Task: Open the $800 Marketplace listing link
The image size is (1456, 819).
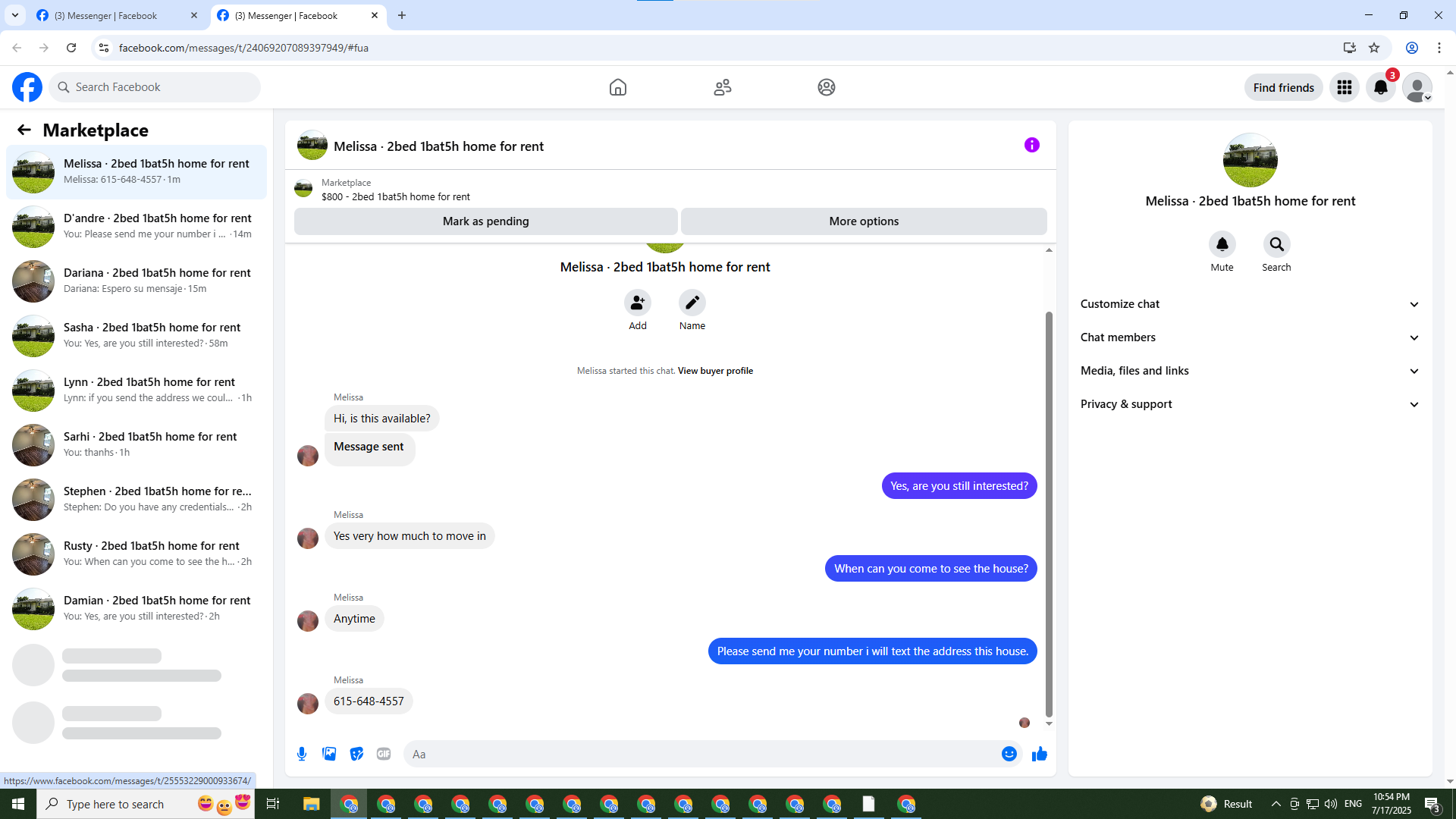Action: coord(395,196)
